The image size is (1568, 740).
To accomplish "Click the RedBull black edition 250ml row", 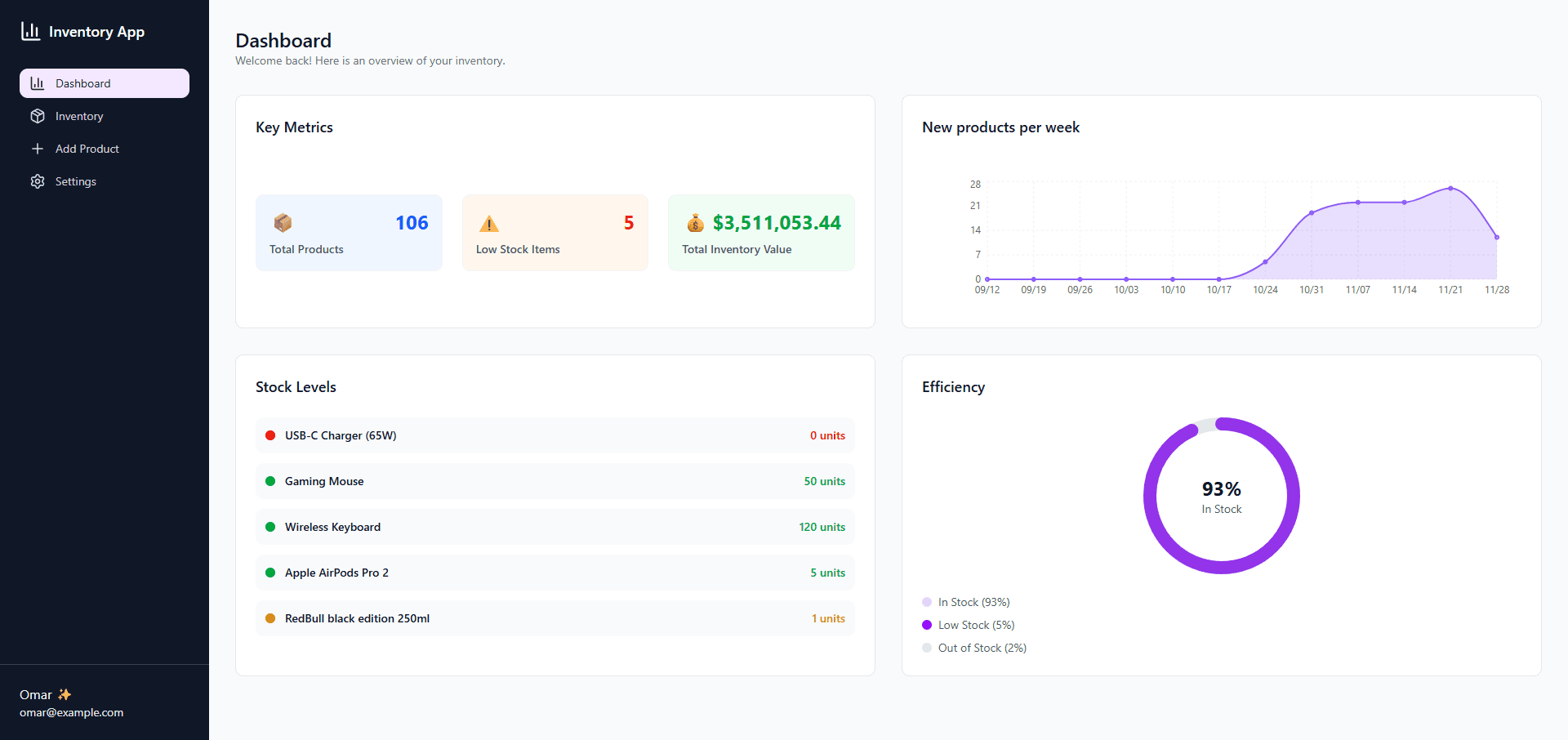I will 555,618.
